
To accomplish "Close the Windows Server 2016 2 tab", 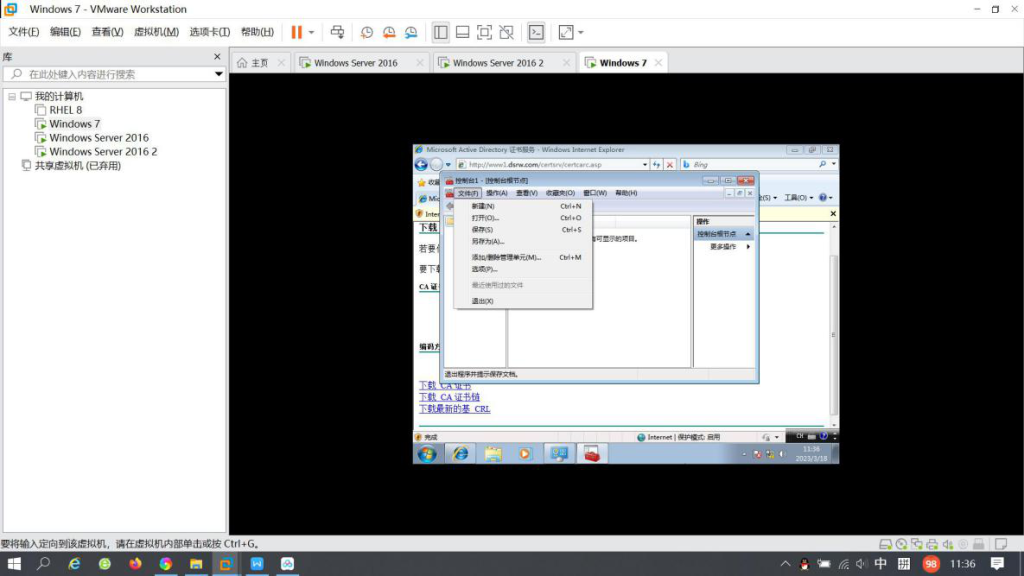I will [x=566, y=63].
